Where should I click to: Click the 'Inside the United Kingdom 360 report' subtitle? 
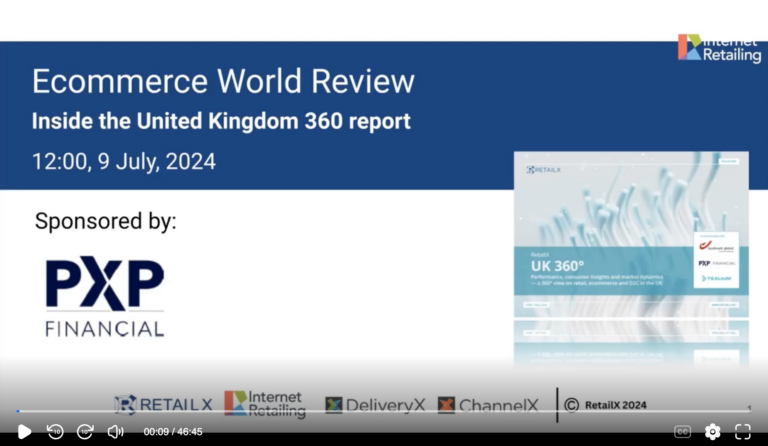click(x=221, y=121)
